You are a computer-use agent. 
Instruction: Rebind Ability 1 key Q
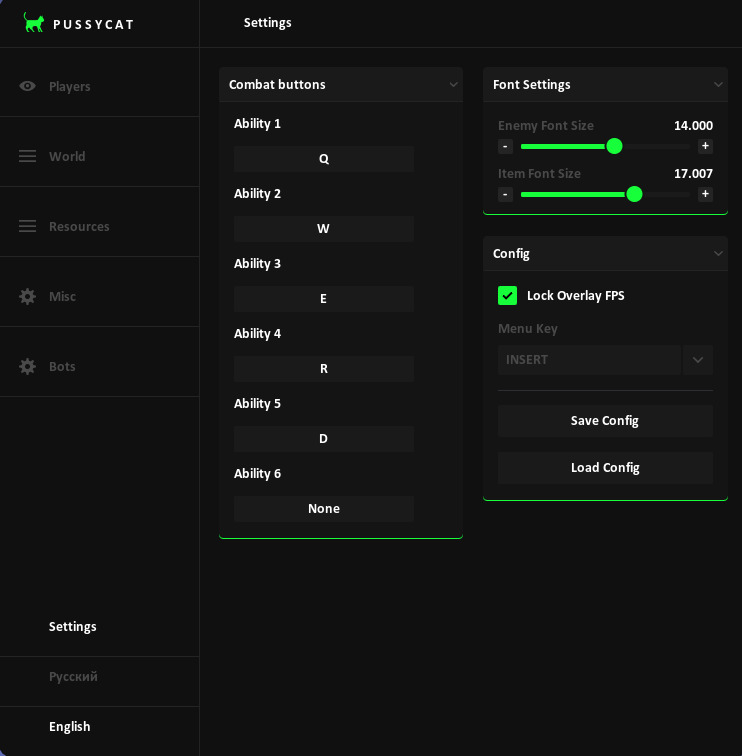[324, 159]
